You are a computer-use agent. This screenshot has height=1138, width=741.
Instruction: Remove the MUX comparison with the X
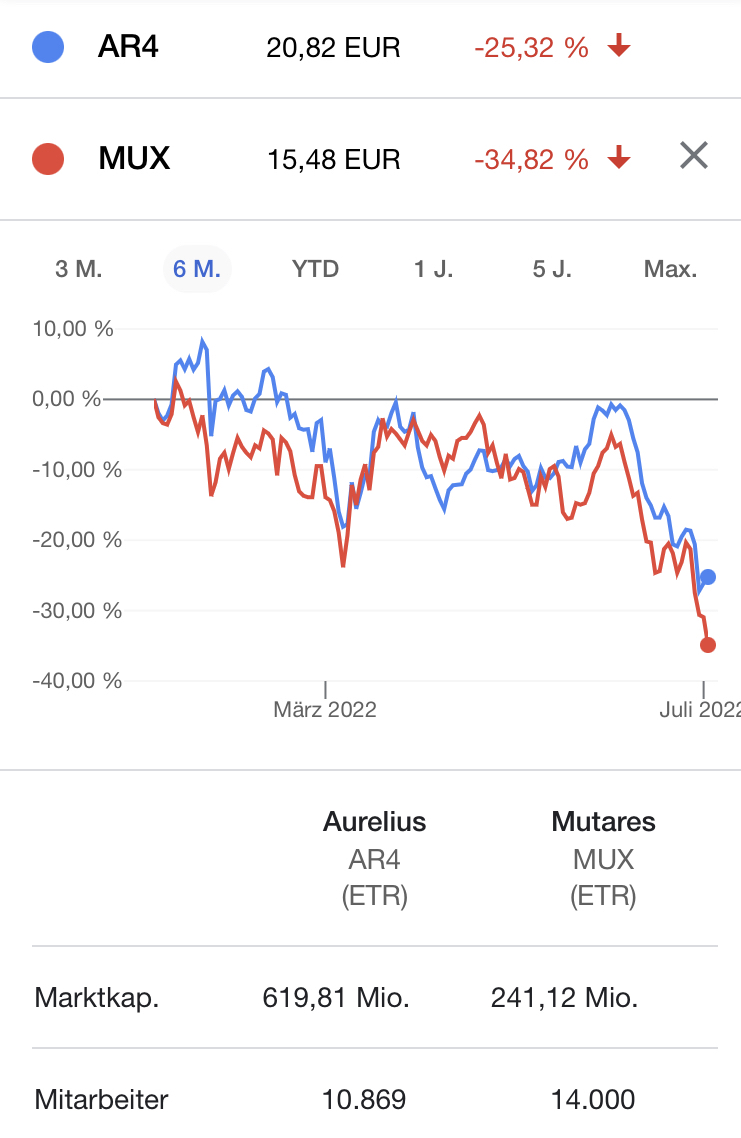pos(693,155)
